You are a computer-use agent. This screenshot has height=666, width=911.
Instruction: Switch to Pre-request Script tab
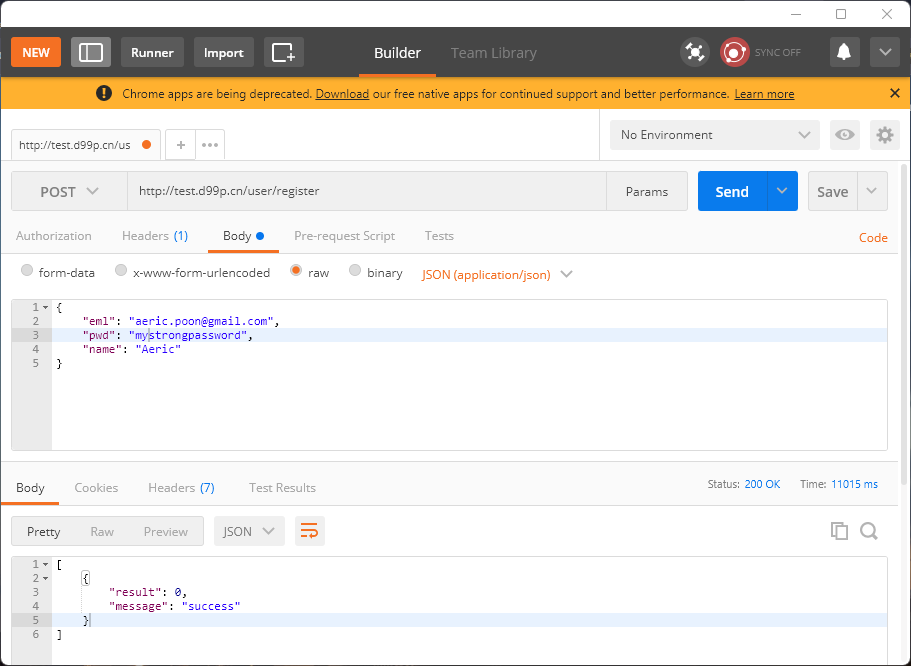coord(344,236)
